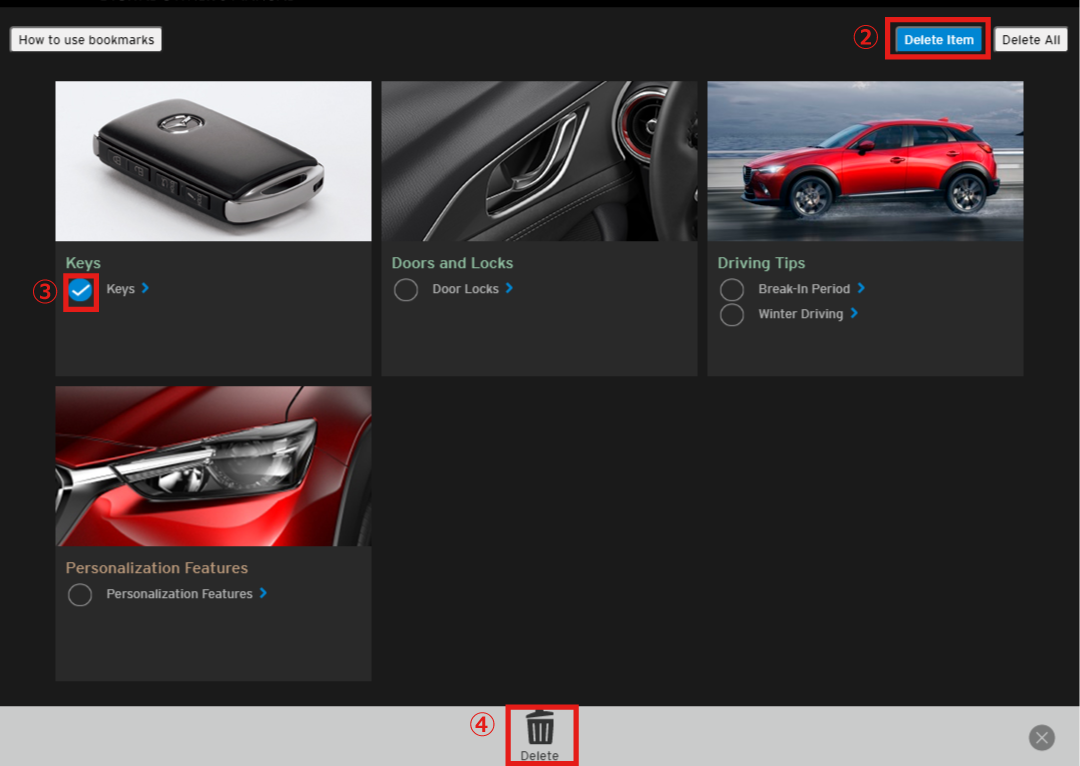Click the arrow next to Keys
This screenshot has height=766, width=1080.
[x=145, y=288]
